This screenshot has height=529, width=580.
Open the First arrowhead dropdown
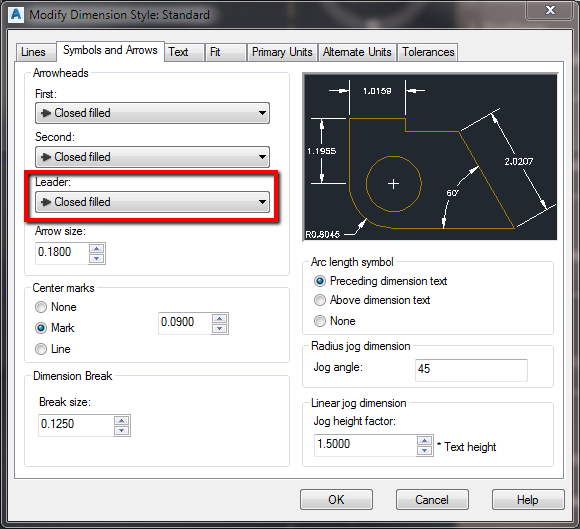tap(152, 113)
